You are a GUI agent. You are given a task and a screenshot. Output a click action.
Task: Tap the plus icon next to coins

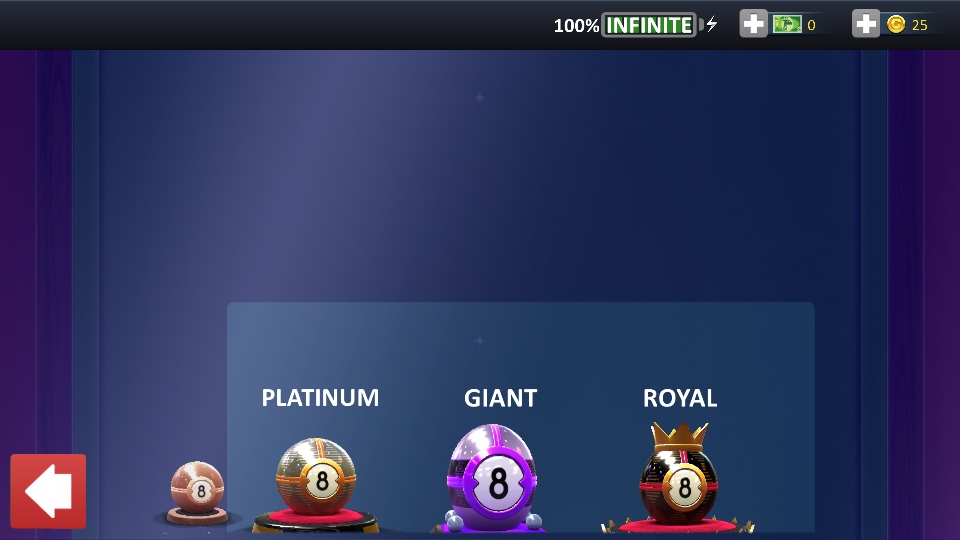(x=866, y=24)
